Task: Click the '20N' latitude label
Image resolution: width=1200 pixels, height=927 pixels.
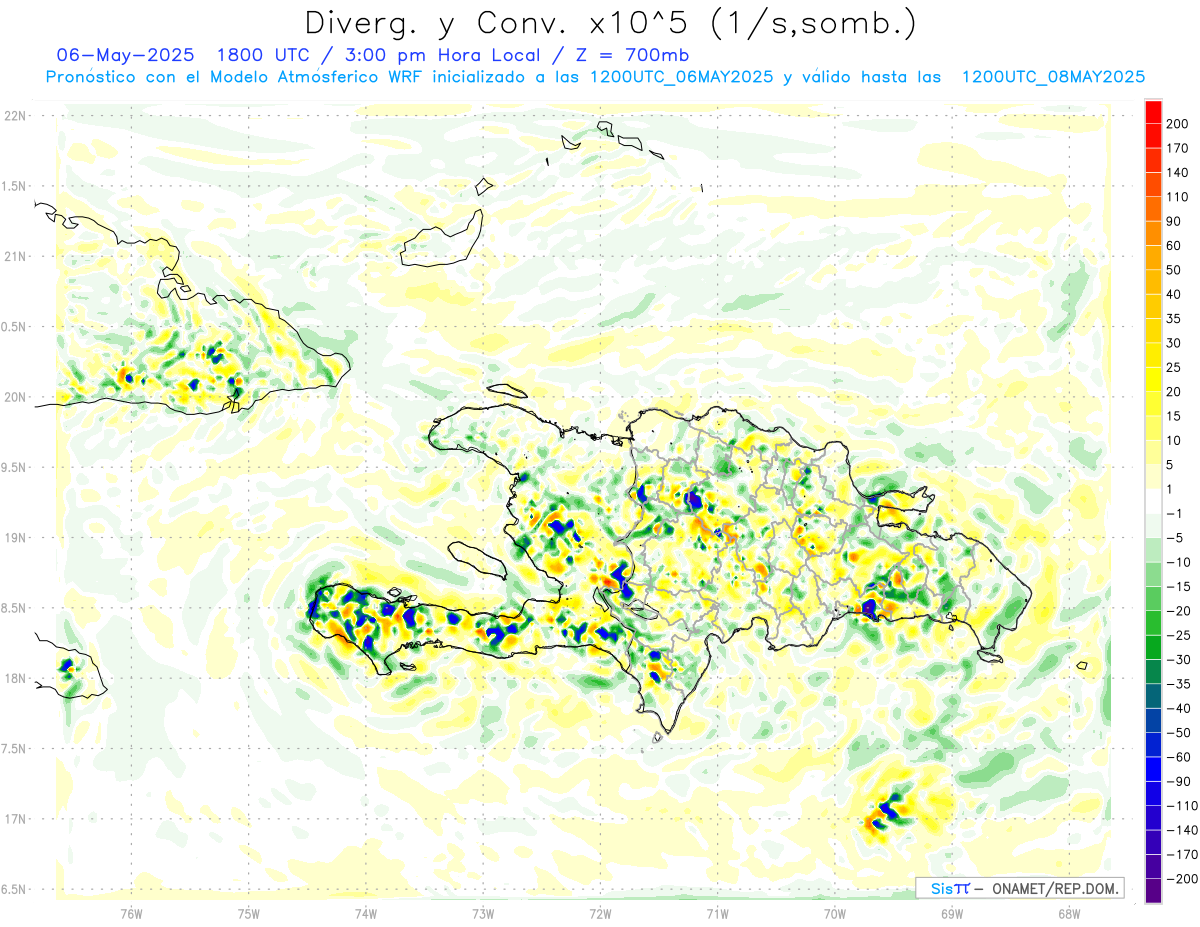Action: tap(15, 397)
